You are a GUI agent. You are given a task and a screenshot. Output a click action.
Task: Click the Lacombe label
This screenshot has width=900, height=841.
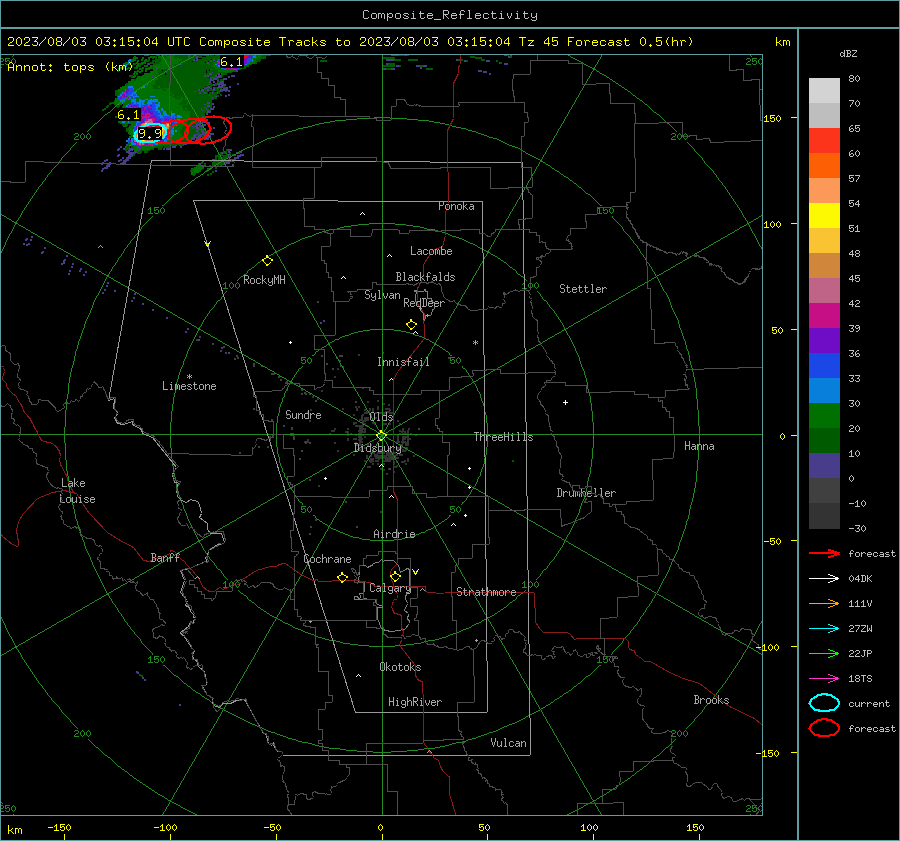coord(431,251)
